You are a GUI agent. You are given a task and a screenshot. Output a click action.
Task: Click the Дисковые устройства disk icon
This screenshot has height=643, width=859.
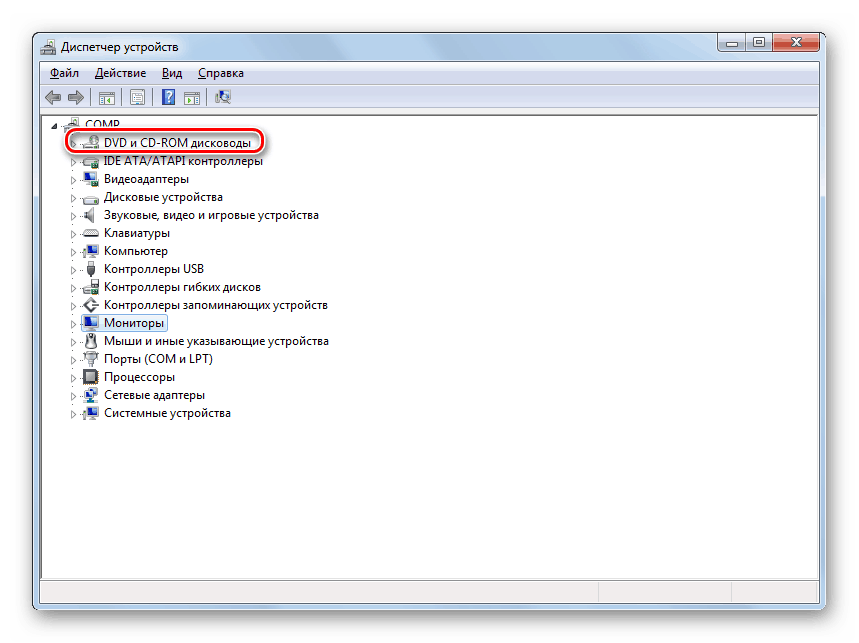(90, 198)
